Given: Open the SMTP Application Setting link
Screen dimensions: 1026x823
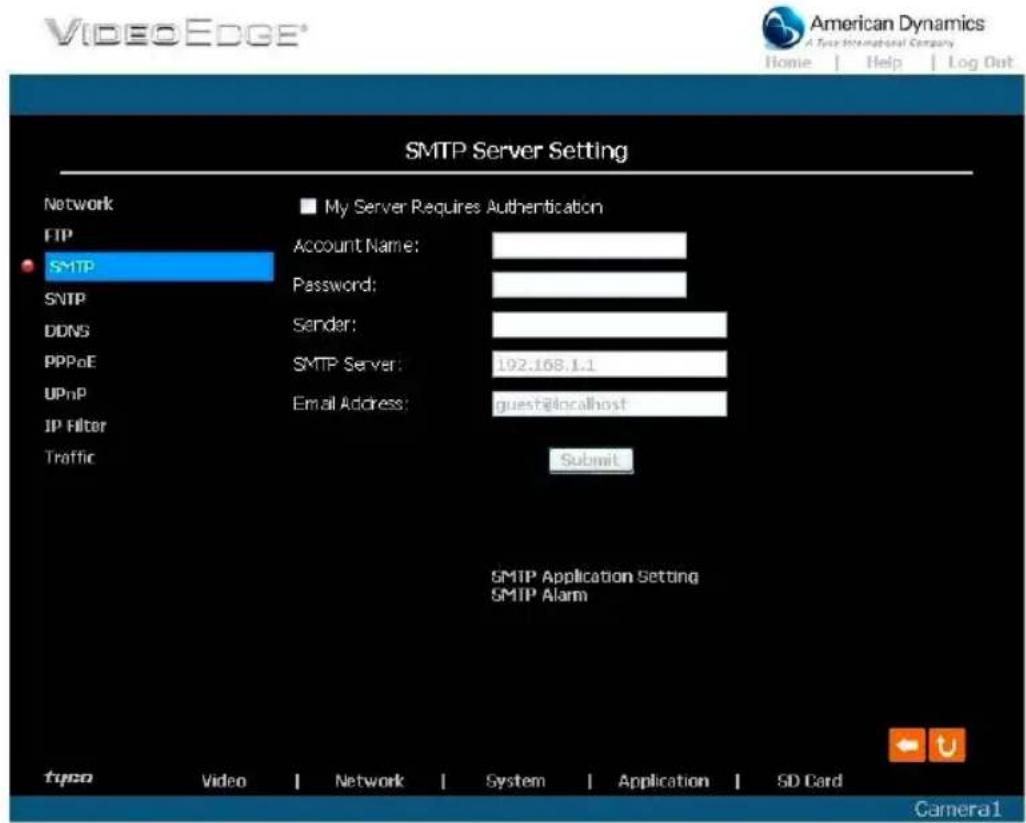Looking at the screenshot, I should pyautogui.click(x=595, y=576).
